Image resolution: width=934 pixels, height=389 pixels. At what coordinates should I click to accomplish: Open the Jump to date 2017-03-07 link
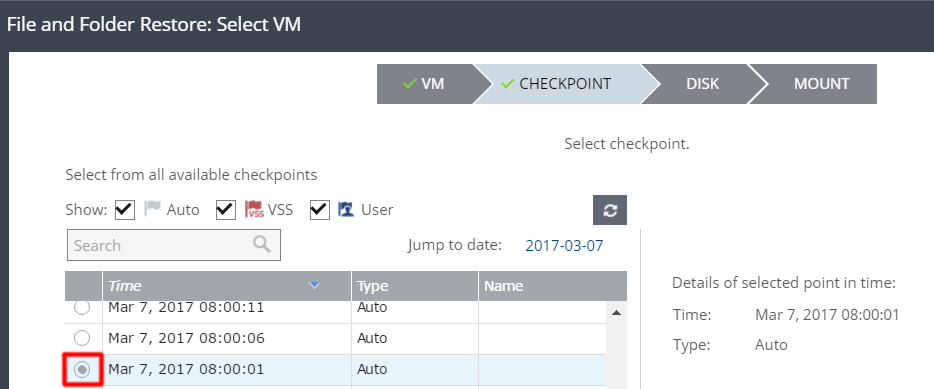pyautogui.click(x=564, y=245)
